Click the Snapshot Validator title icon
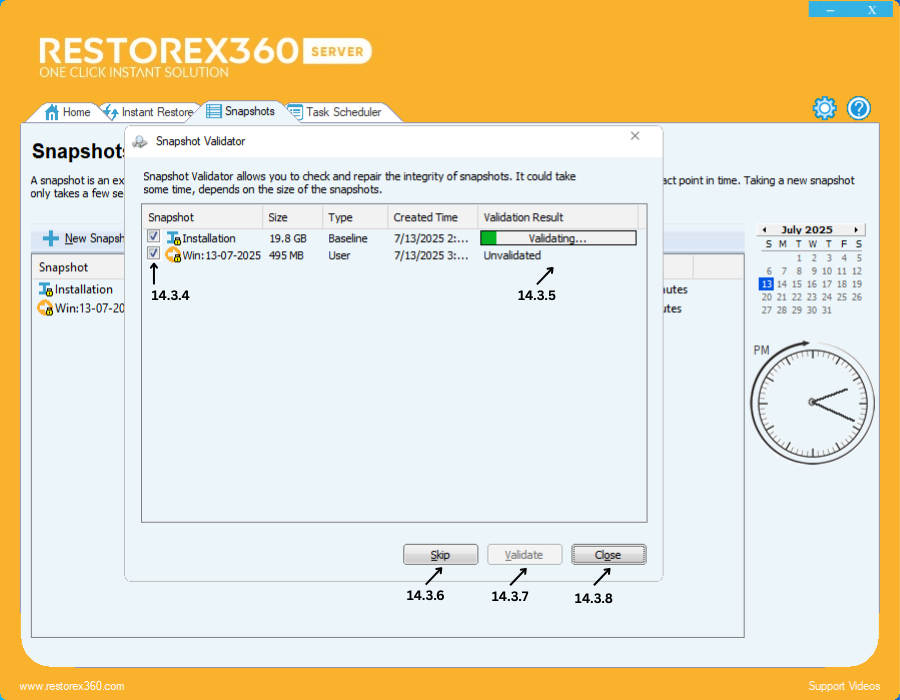The image size is (900, 700). 140,141
